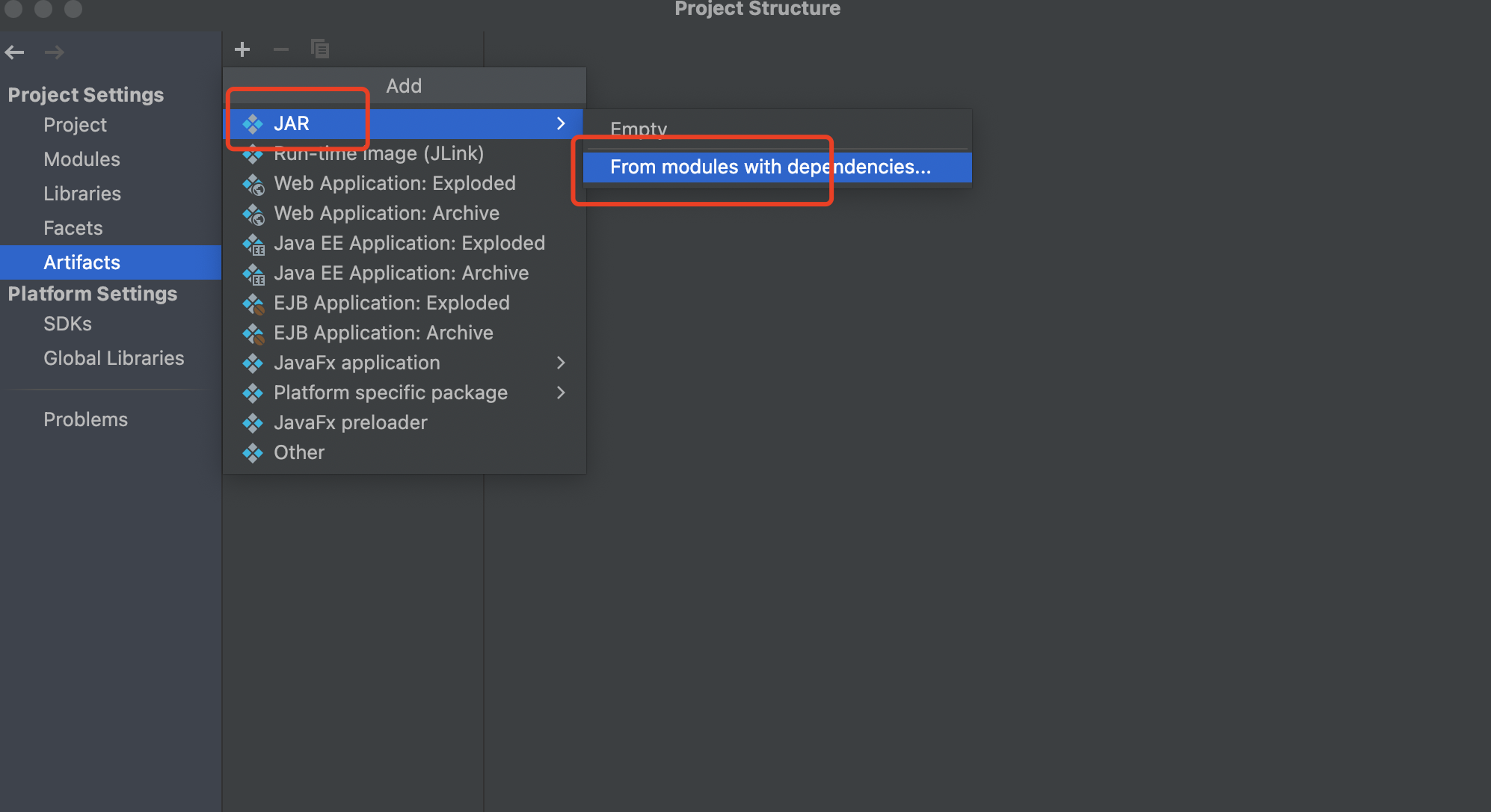
Task: Select Empty in the JAR submenu
Action: coord(778,129)
